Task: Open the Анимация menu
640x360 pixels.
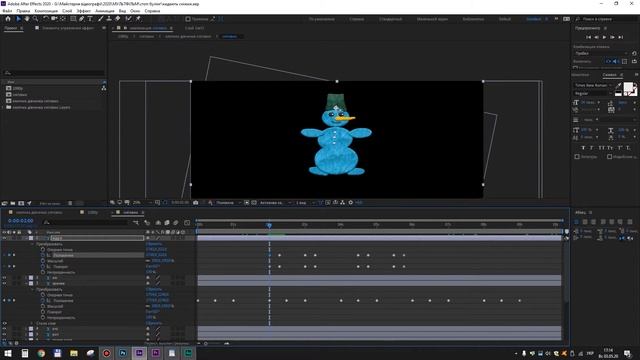Action: (x=104, y=11)
